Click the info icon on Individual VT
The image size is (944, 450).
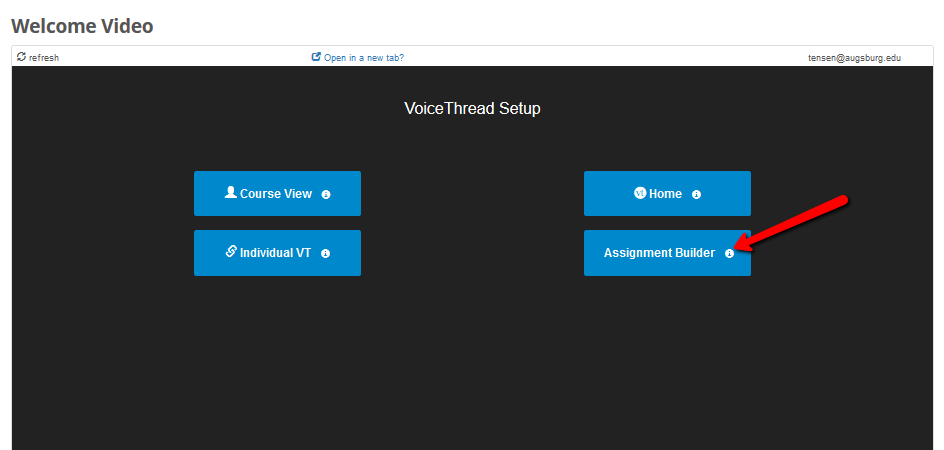pyautogui.click(x=325, y=254)
